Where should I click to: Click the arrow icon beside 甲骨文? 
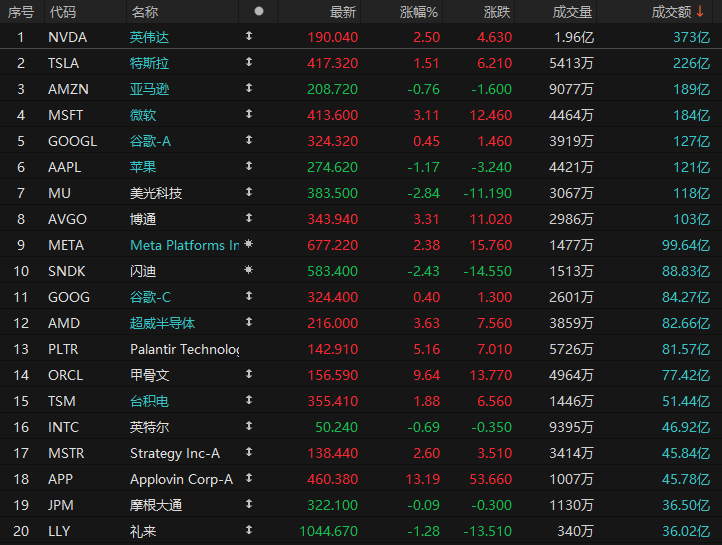click(x=249, y=374)
